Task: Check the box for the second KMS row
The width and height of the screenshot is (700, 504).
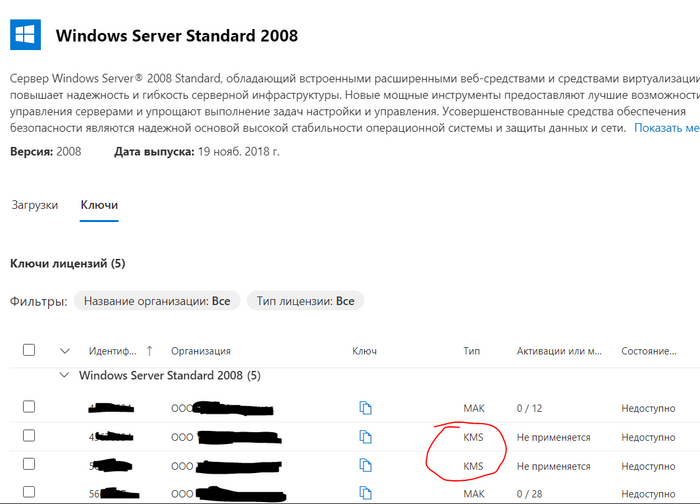Action: pyautogui.click(x=29, y=464)
